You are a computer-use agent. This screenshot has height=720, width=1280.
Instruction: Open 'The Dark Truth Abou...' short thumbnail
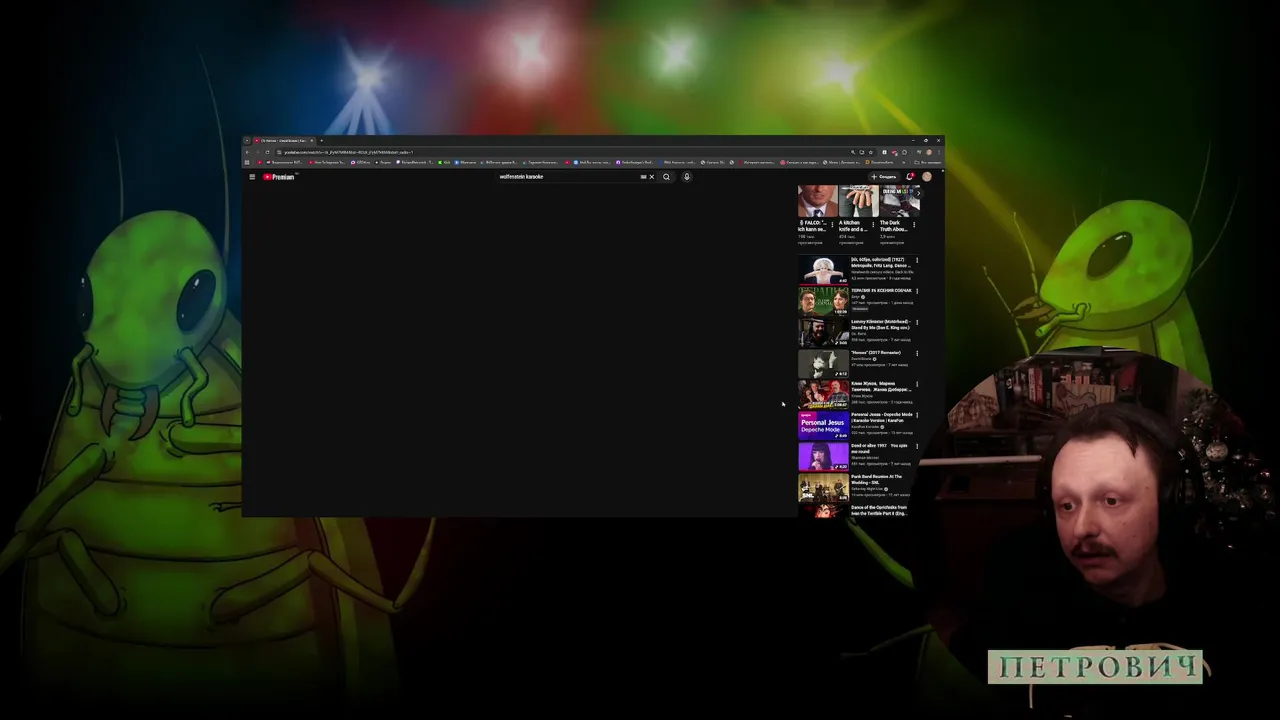(899, 201)
